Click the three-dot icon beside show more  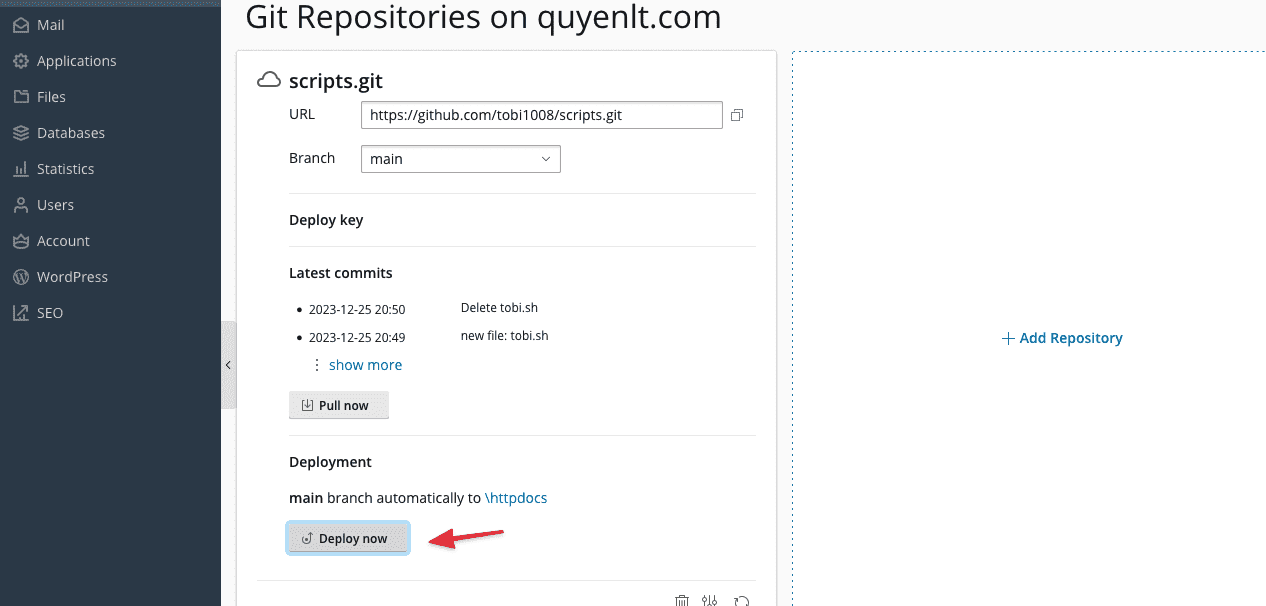click(x=317, y=365)
